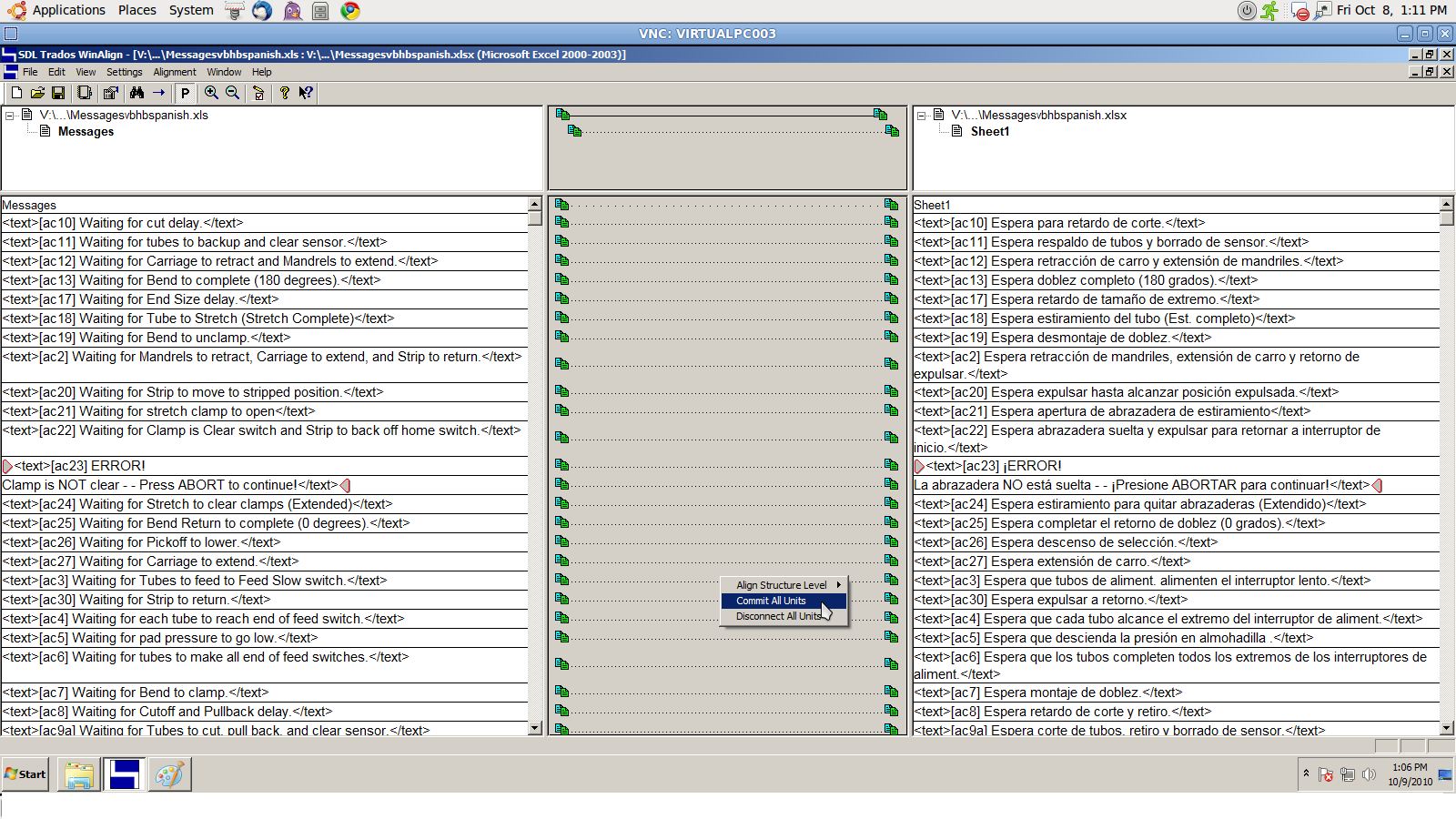Open the Alignment menu
The width and height of the screenshot is (1456, 819).
tap(174, 72)
